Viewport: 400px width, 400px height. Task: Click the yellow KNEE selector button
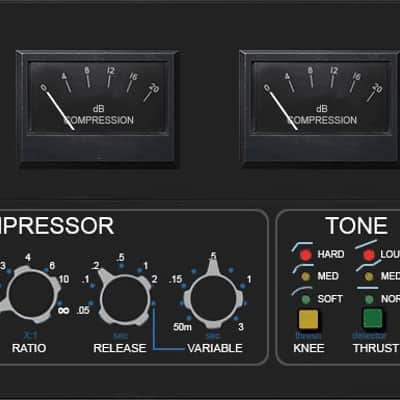coord(308,319)
